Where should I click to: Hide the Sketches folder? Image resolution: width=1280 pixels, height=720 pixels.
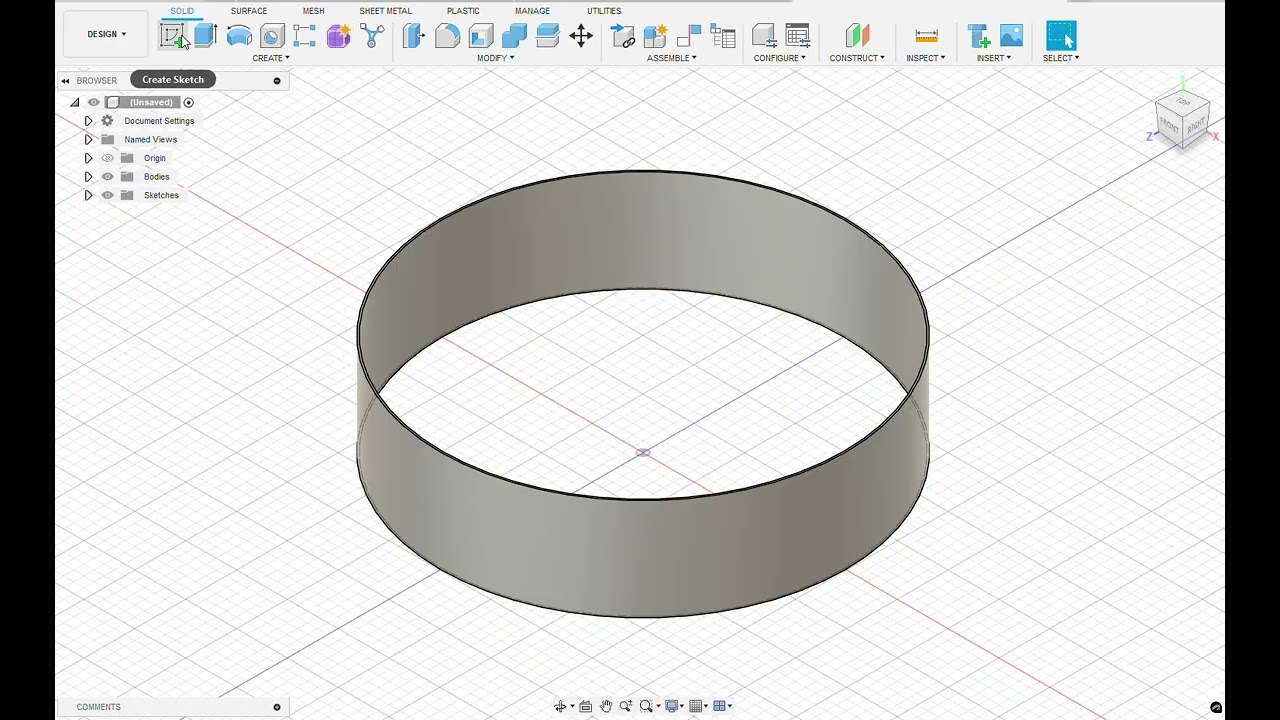click(x=108, y=195)
